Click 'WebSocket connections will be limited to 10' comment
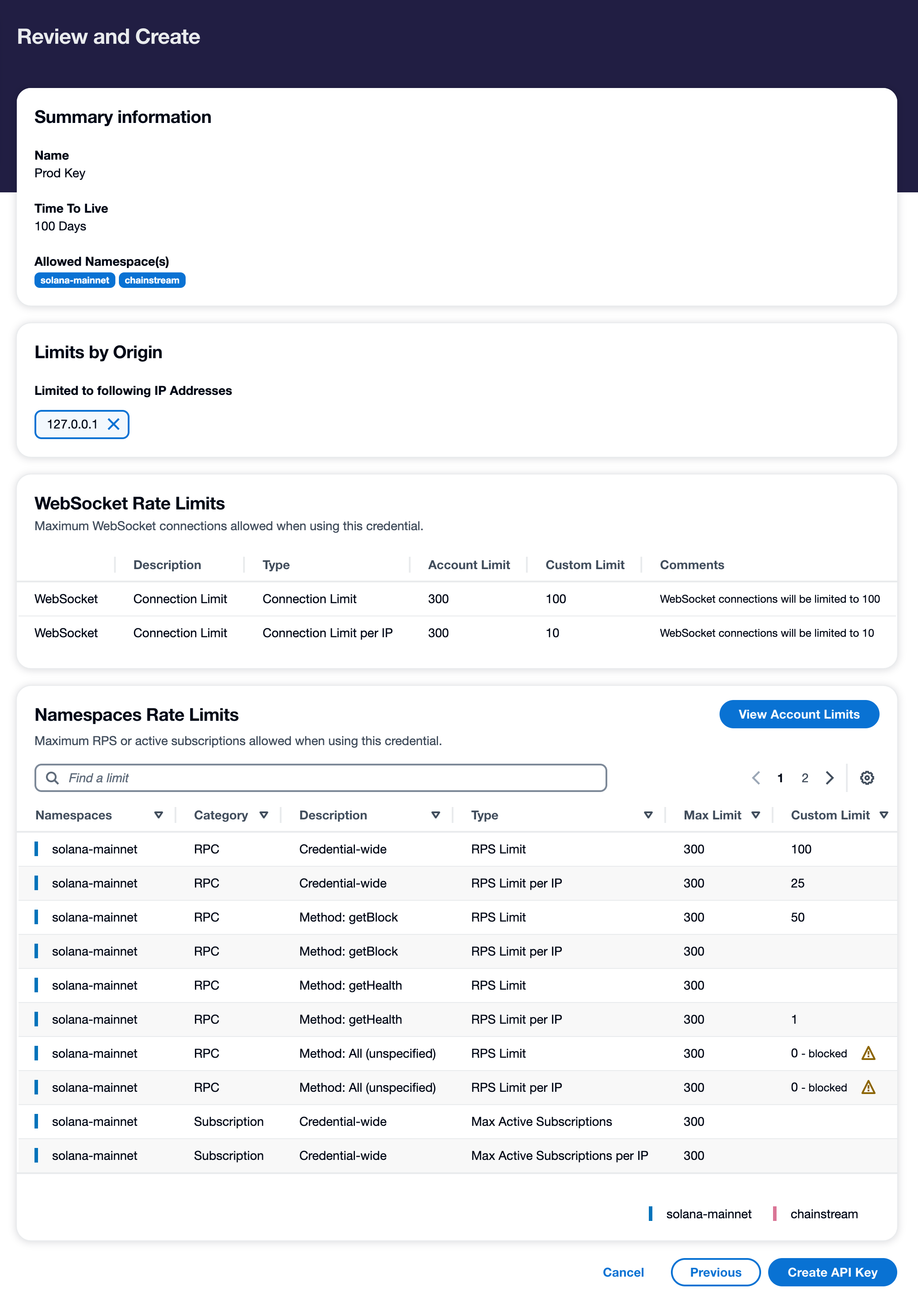This screenshot has height=1316, width=918. (767, 633)
